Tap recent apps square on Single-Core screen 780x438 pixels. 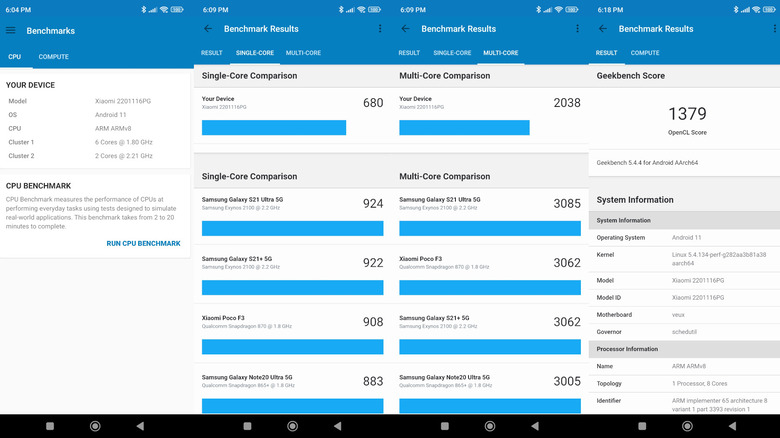click(247, 426)
